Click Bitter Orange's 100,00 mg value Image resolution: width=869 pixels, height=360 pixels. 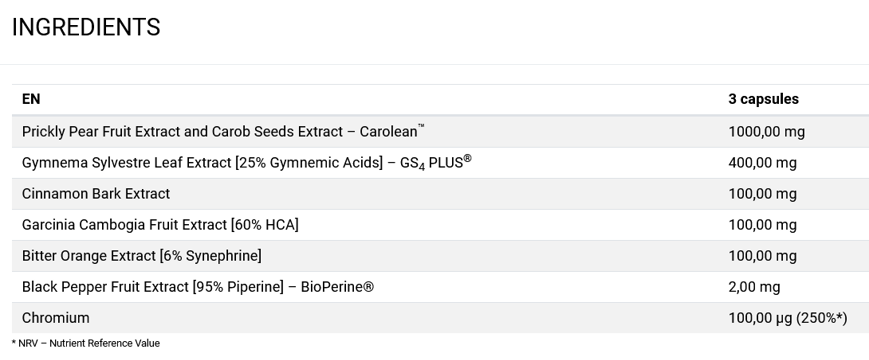(763, 256)
